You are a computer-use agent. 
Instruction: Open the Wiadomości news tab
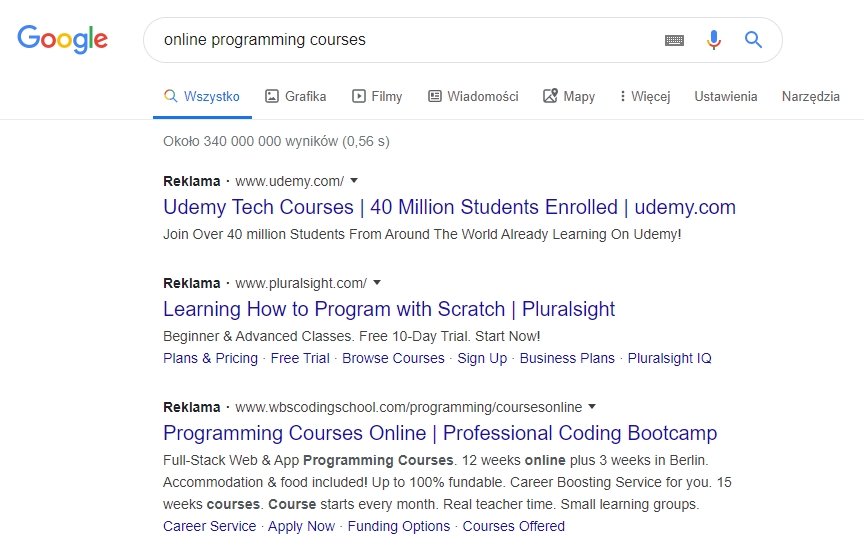(473, 96)
